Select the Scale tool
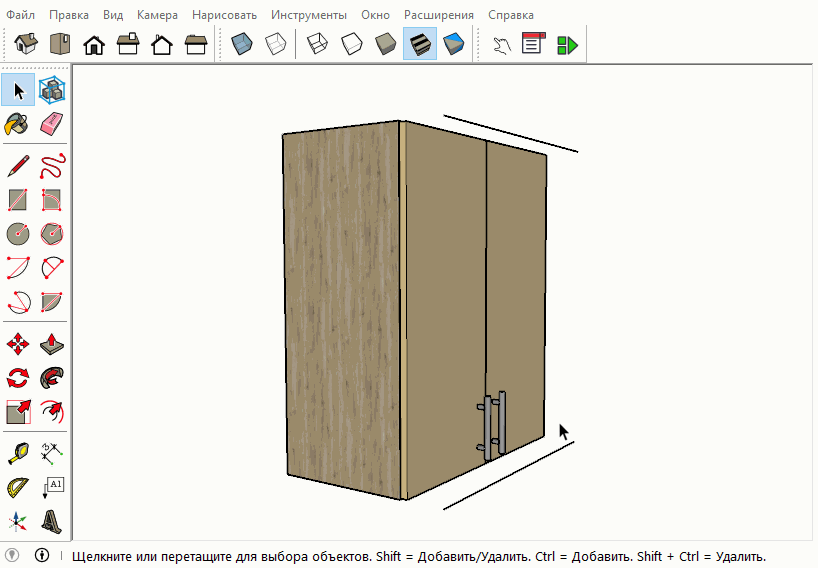This screenshot has width=818, height=568. pos(18,412)
